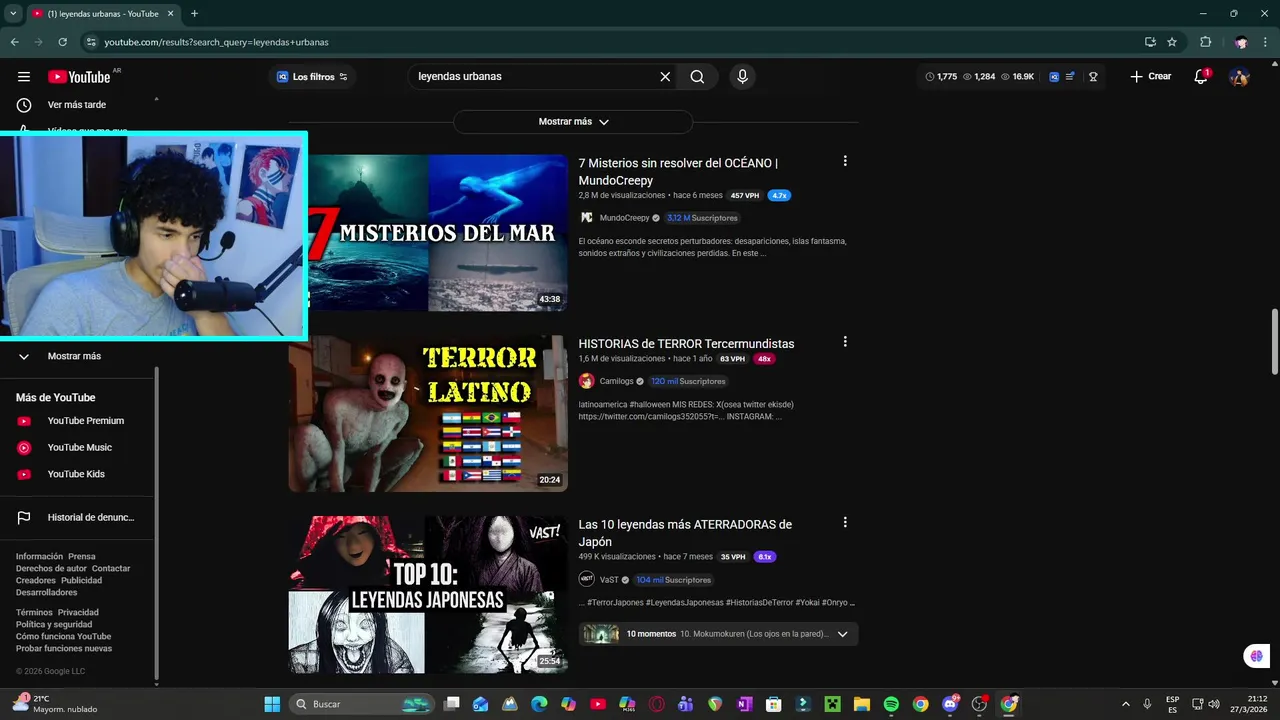
Task: Click the browser address bar URL
Action: (x=216, y=42)
